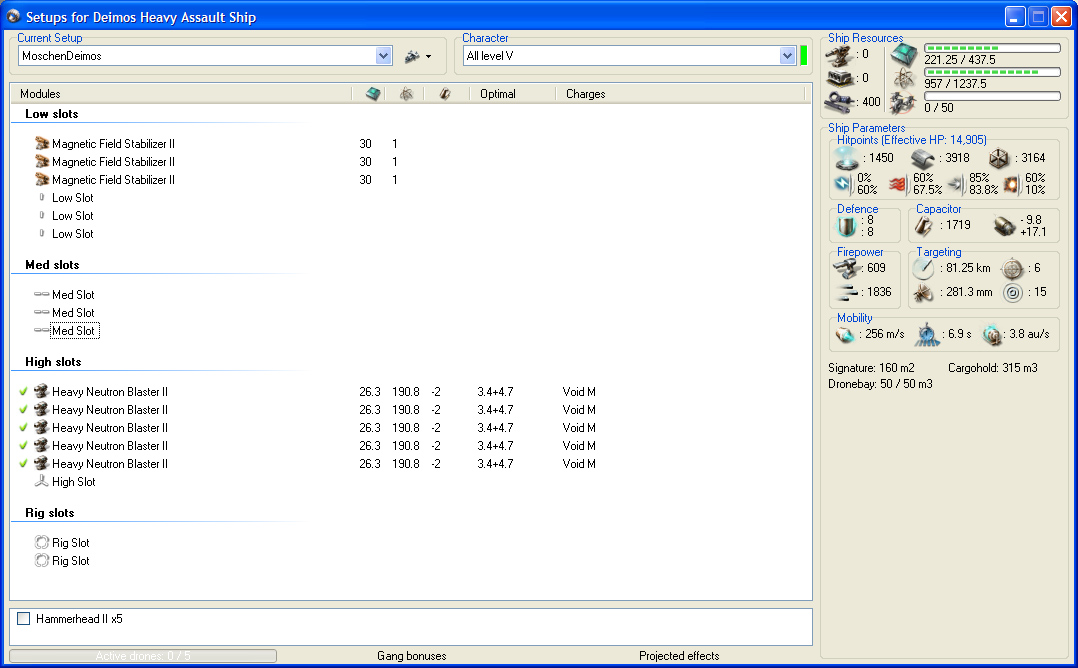
Task: Click the Low slots group header
Action: coord(52,114)
